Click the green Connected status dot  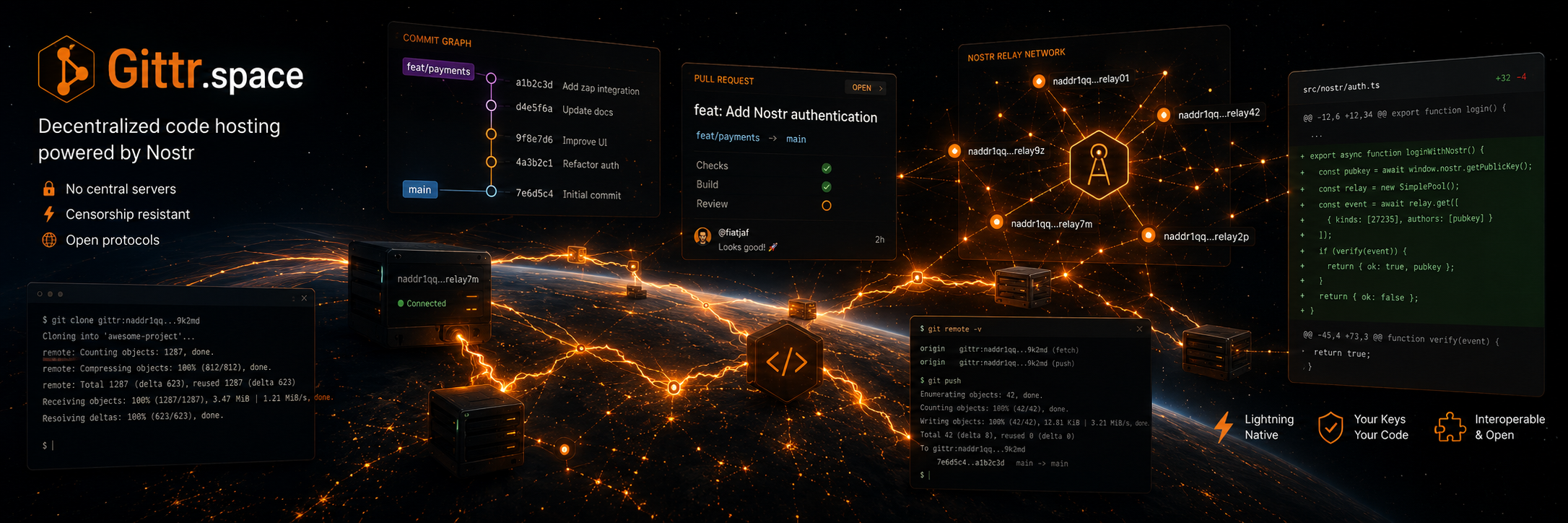click(401, 303)
